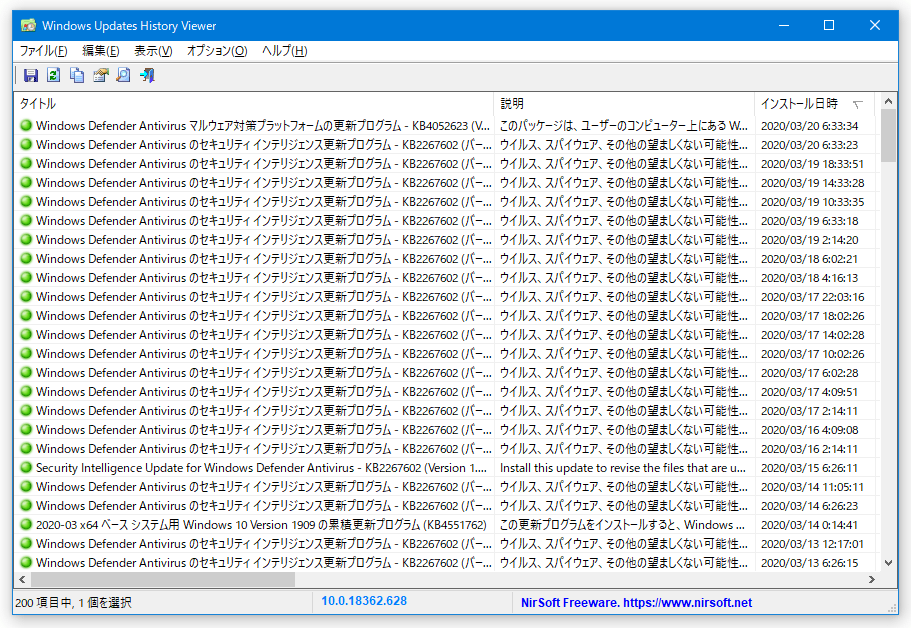Click green icon of the 2020/03/20 6:33:23 row
911x628 pixels.
26,145
